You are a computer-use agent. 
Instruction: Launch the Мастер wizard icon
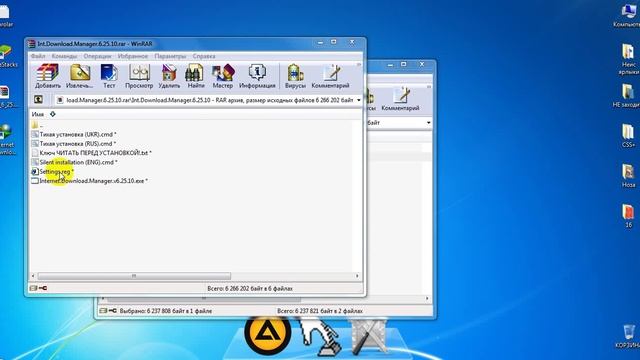223,76
